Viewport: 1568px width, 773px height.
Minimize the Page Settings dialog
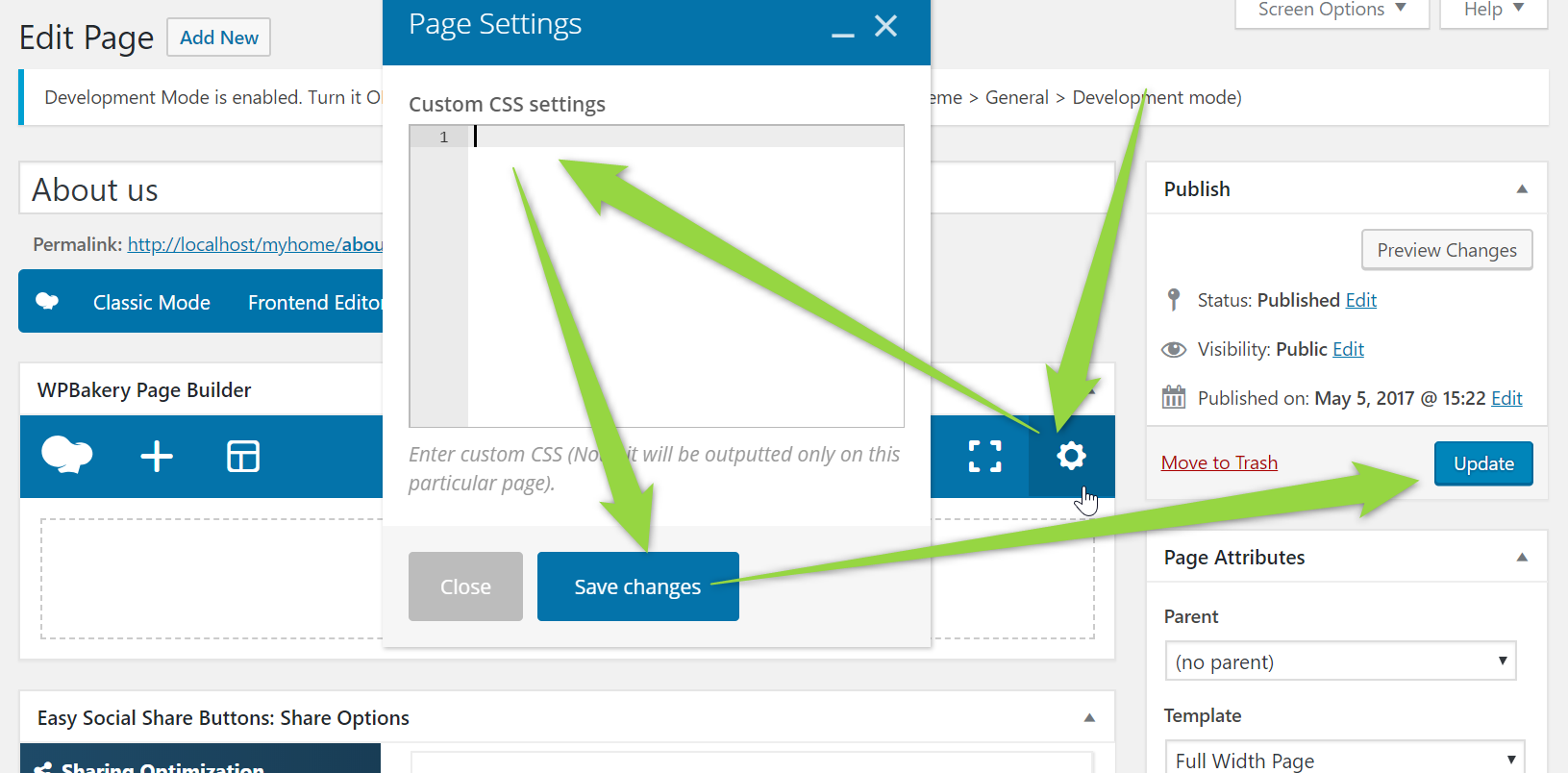pyautogui.click(x=843, y=29)
